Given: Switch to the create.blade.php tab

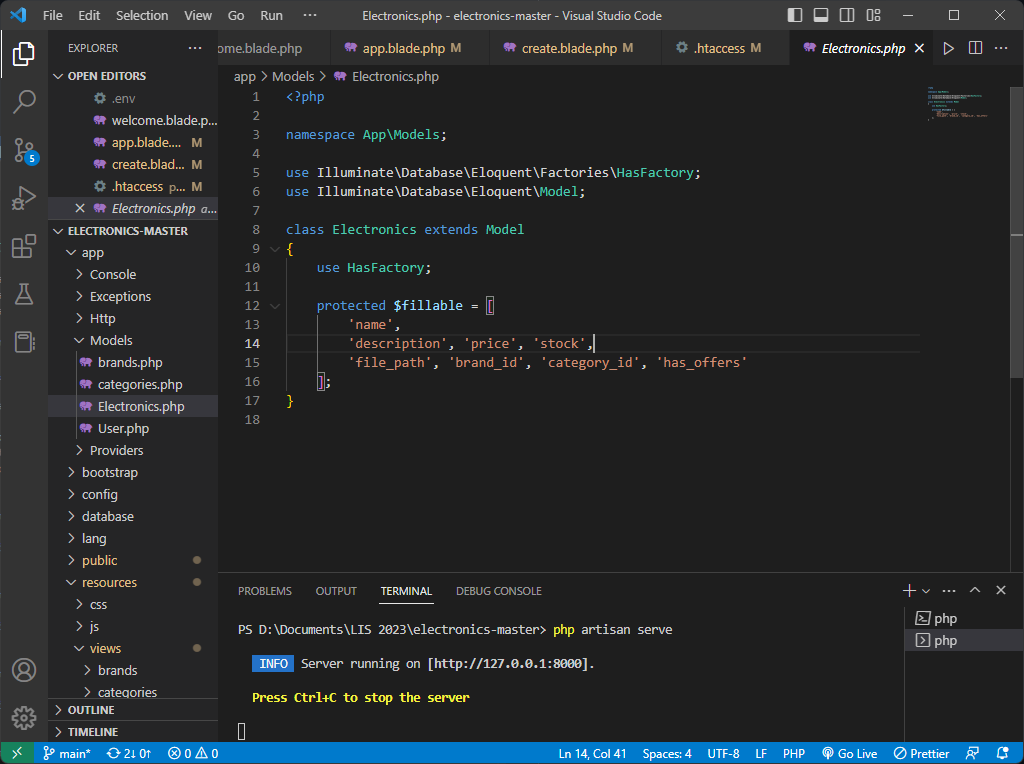Looking at the screenshot, I should 568,48.
